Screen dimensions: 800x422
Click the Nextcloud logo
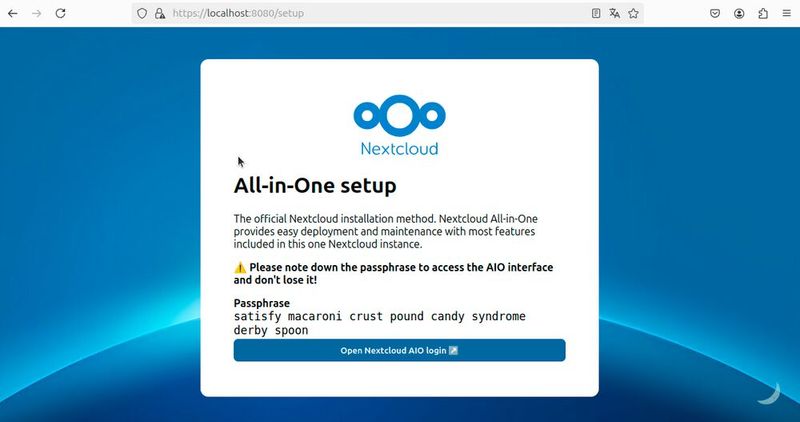pyautogui.click(x=399, y=125)
